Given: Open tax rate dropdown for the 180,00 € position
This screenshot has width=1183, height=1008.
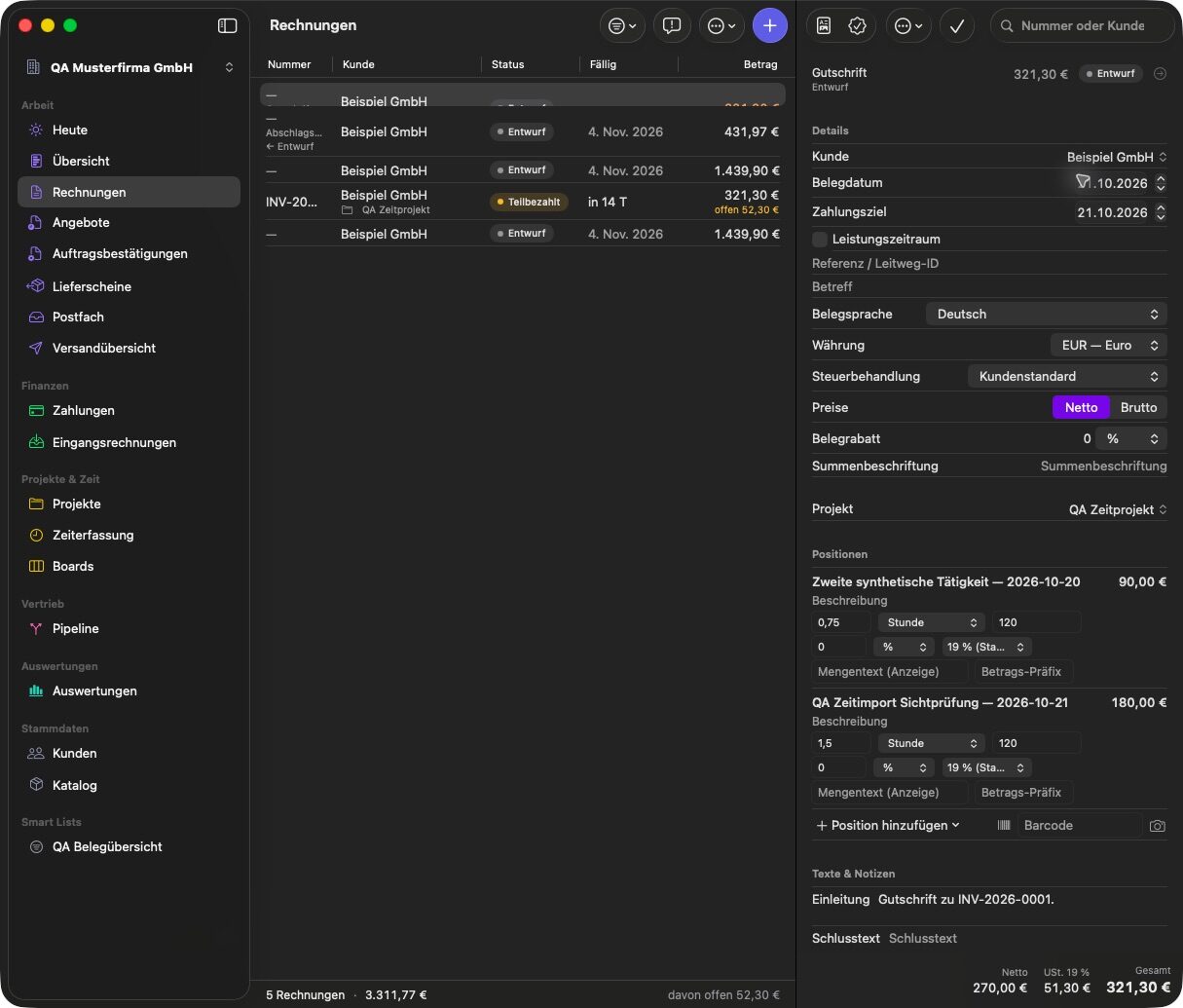Looking at the screenshot, I should pos(985,767).
